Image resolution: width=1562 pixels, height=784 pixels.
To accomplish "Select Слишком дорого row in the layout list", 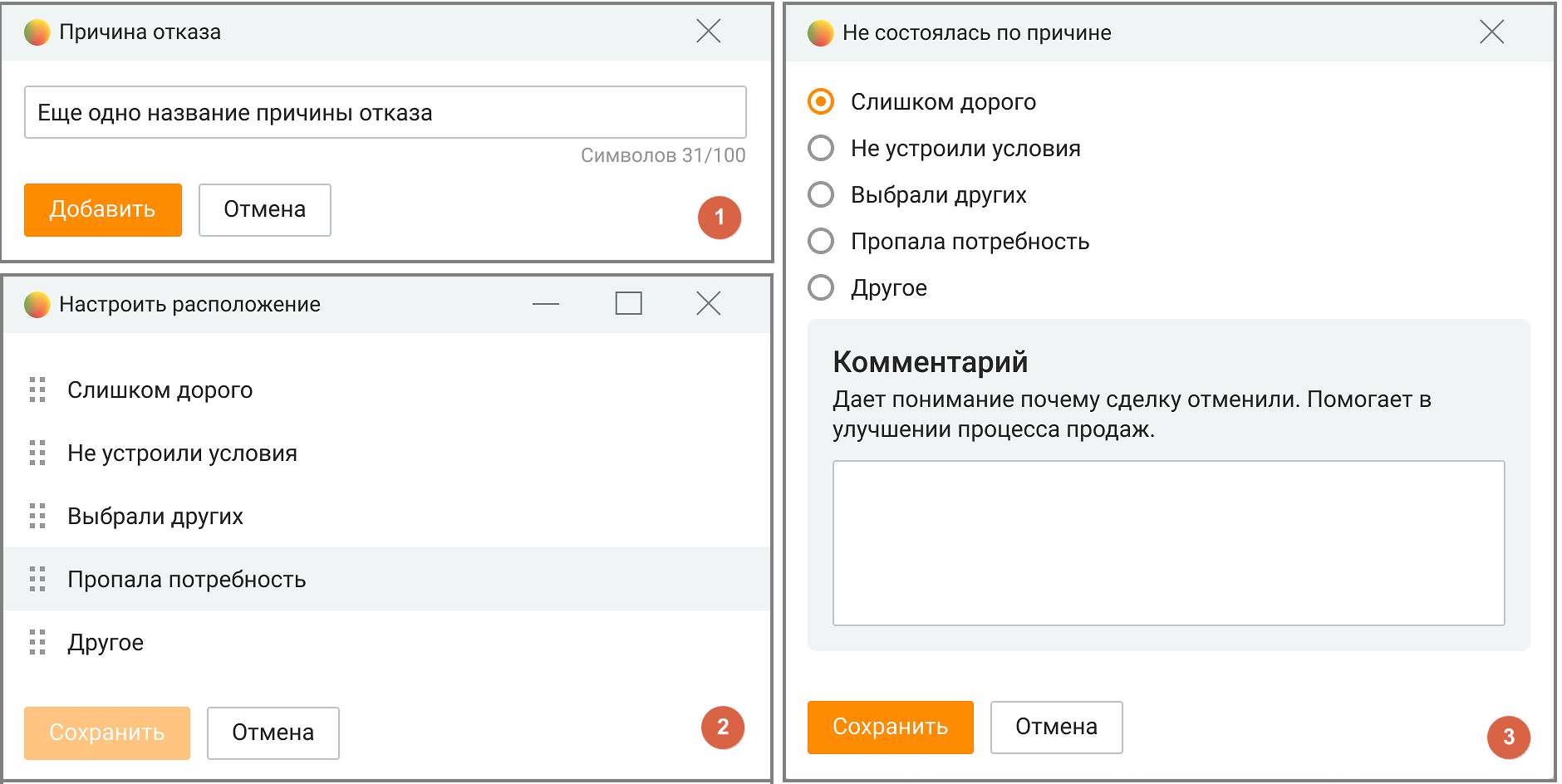I will pyautogui.click(x=387, y=390).
